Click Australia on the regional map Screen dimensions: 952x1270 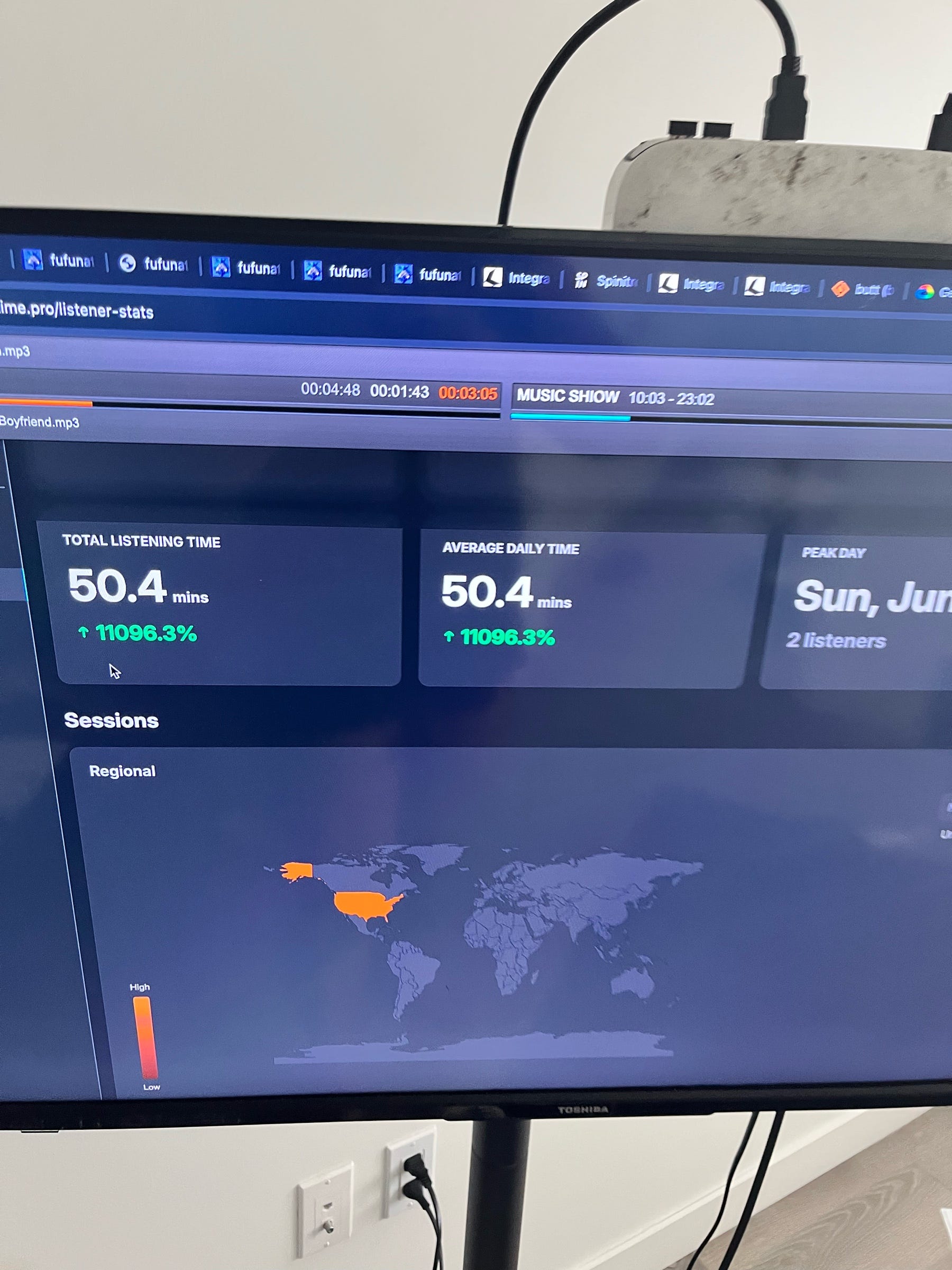(x=633, y=982)
